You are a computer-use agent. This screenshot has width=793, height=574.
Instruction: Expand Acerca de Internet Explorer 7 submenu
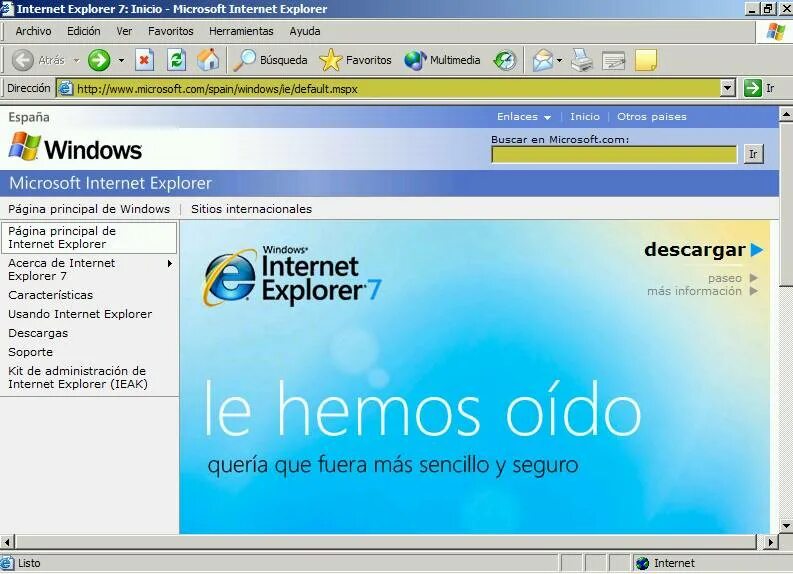(170, 263)
